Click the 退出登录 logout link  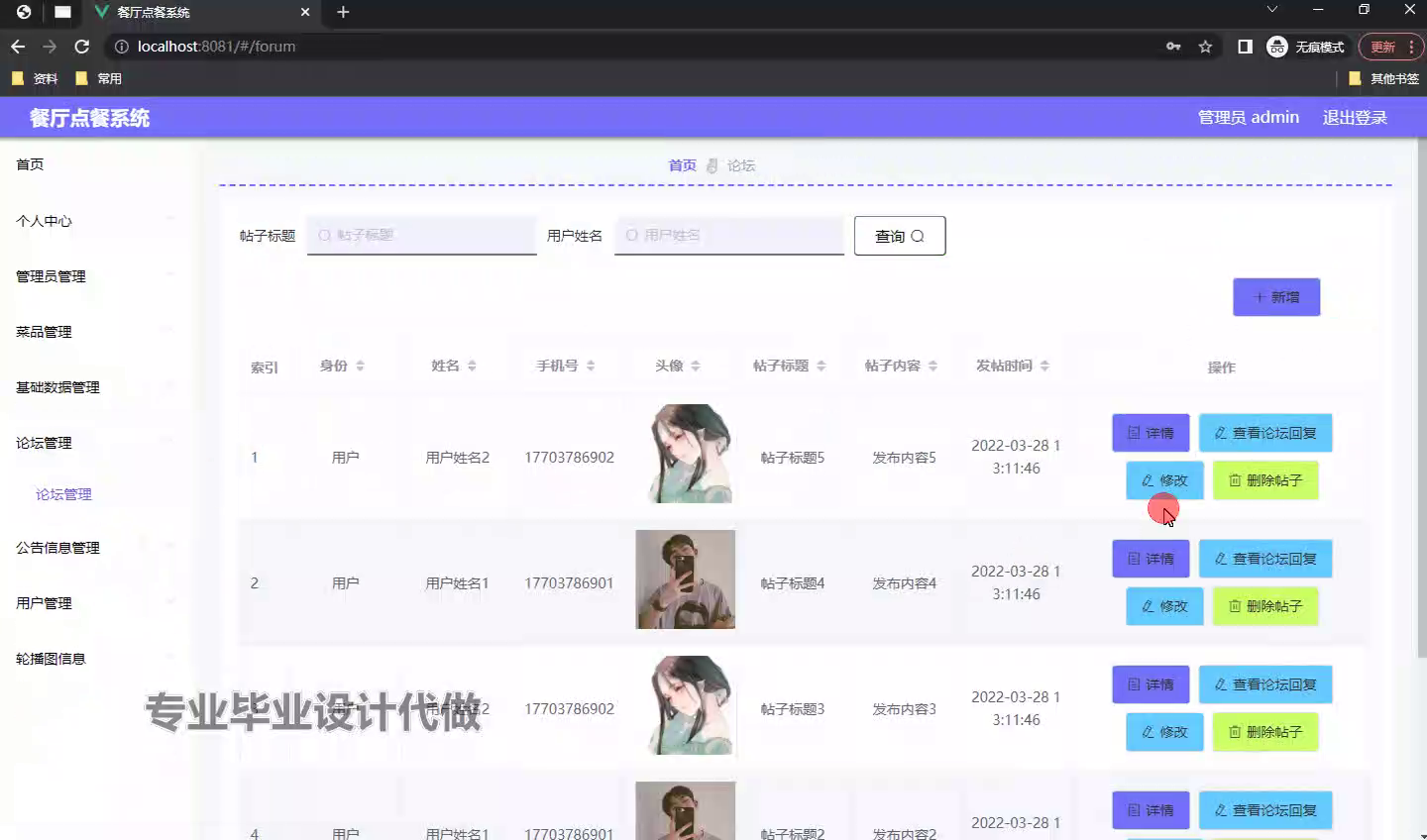tap(1355, 117)
